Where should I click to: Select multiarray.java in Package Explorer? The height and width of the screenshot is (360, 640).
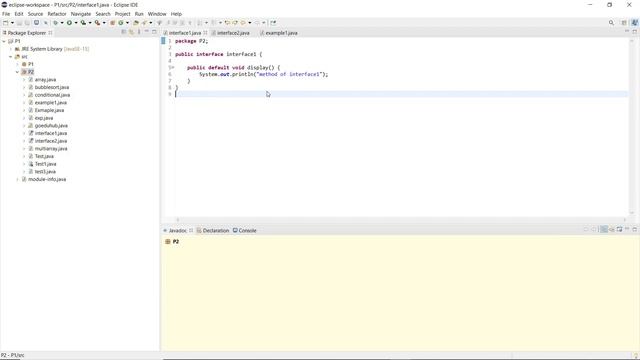pos(51,149)
